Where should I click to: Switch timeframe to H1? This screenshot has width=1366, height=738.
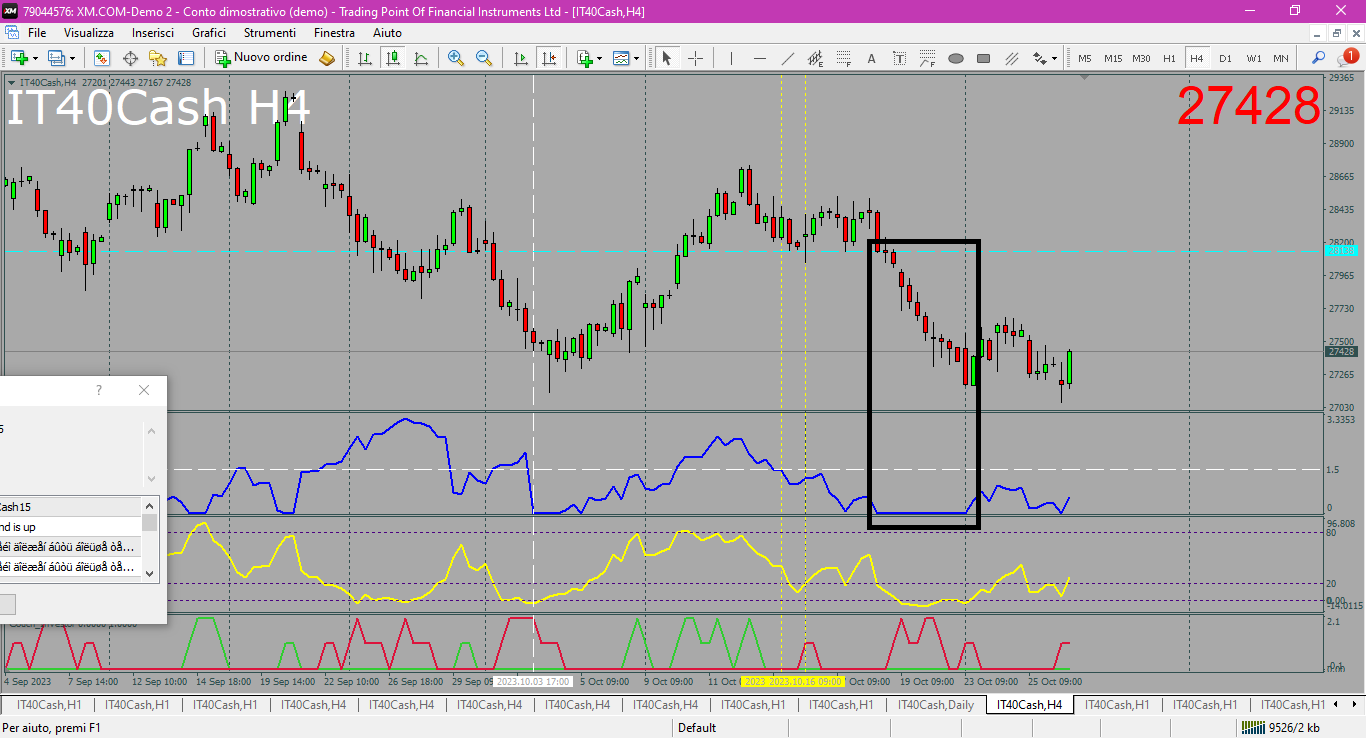[1169, 58]
